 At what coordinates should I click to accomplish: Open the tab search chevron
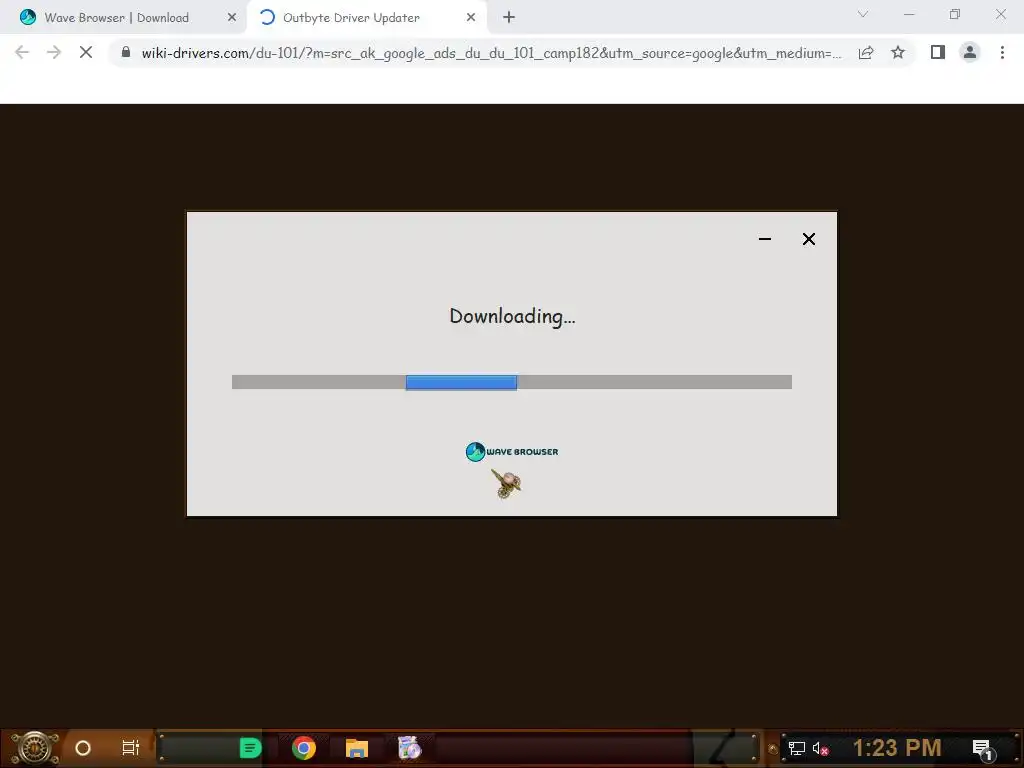tap(863, 14)
